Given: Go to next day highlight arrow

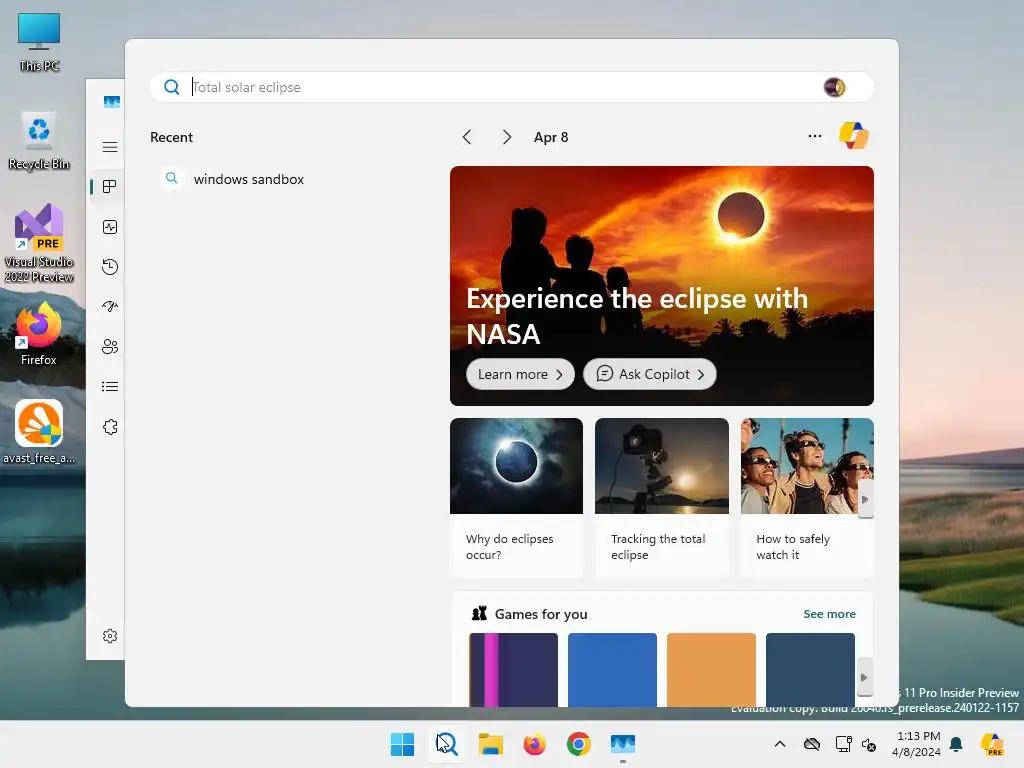Looking at the screenshot, I should [506, 137].
